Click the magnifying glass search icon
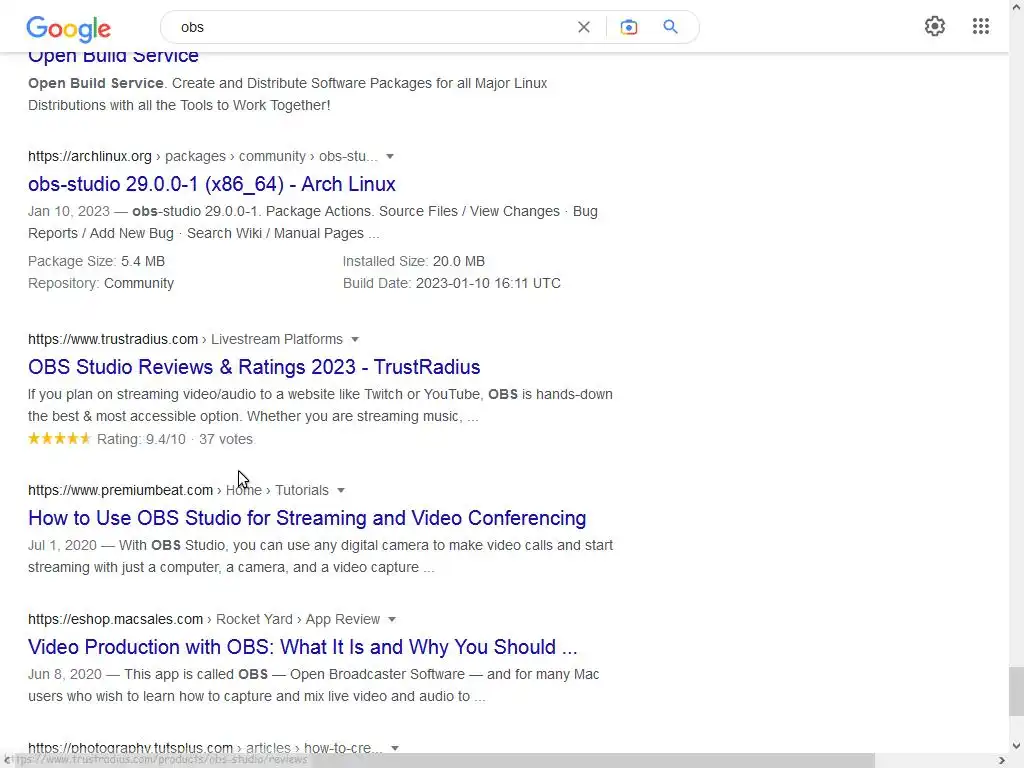 click(x=671, y=27)
